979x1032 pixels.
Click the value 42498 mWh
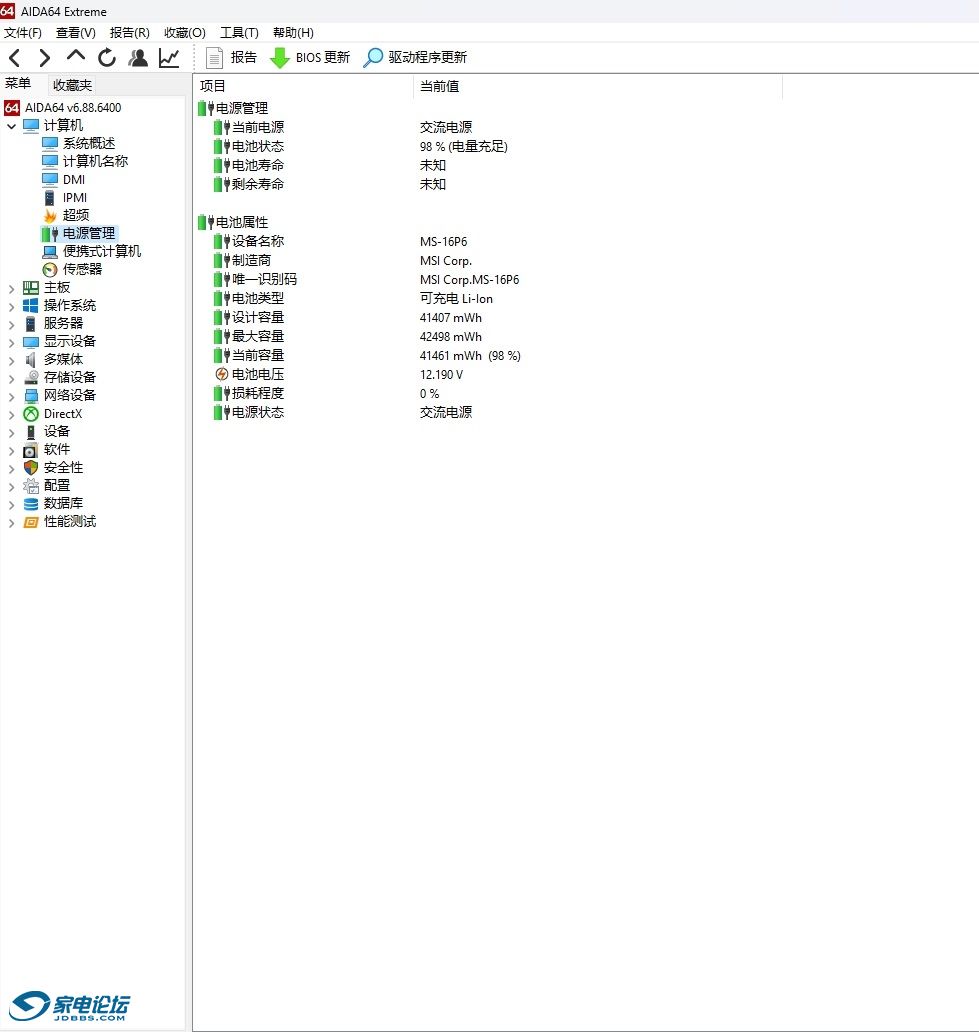pos(451,337)
